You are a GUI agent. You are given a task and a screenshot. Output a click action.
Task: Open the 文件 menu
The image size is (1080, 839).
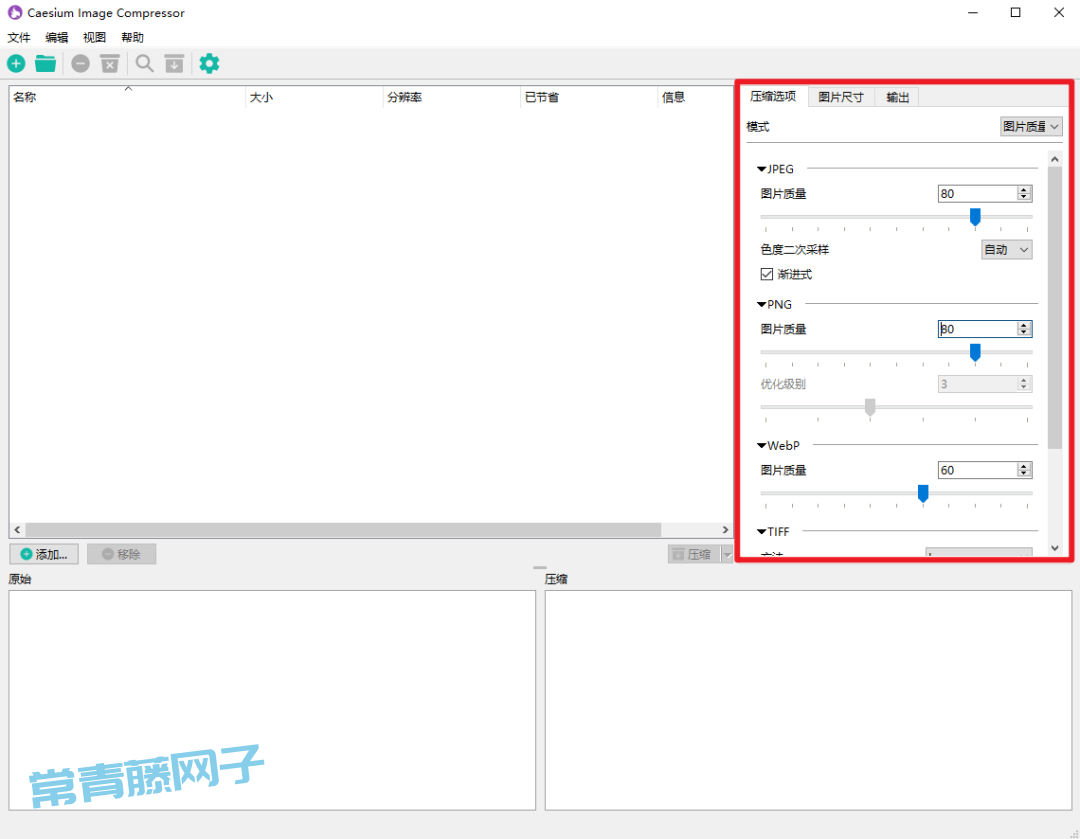pyautogui.click(x=19, y=38)
